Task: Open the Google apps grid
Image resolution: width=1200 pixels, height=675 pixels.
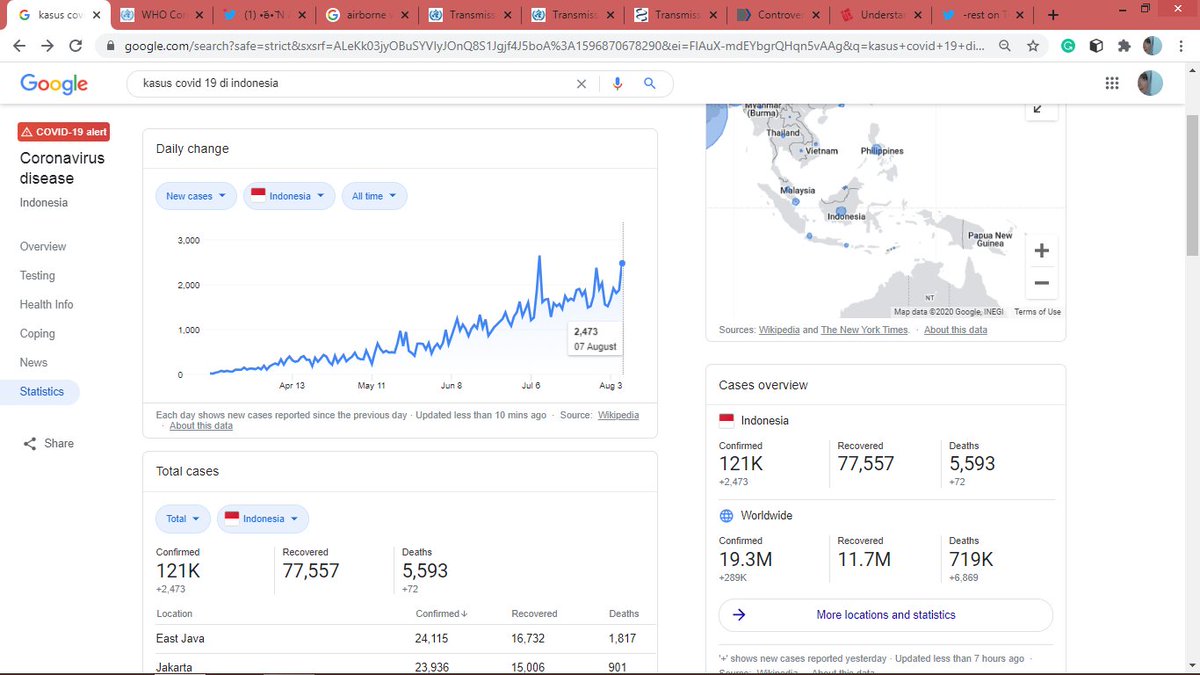Action: tap(1111, 84)
